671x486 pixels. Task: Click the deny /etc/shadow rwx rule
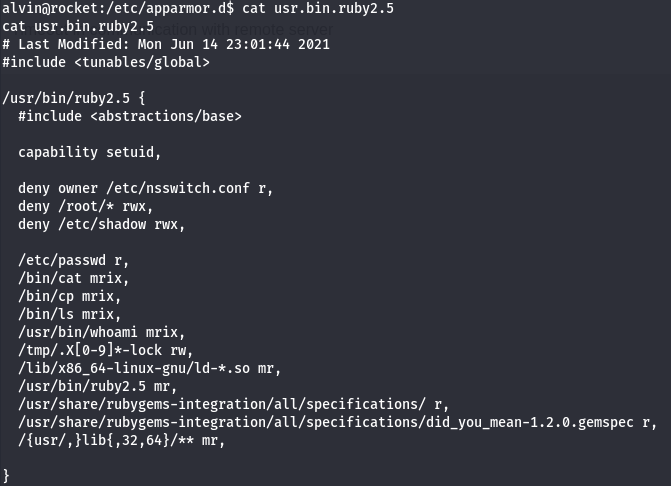(102, 224)
